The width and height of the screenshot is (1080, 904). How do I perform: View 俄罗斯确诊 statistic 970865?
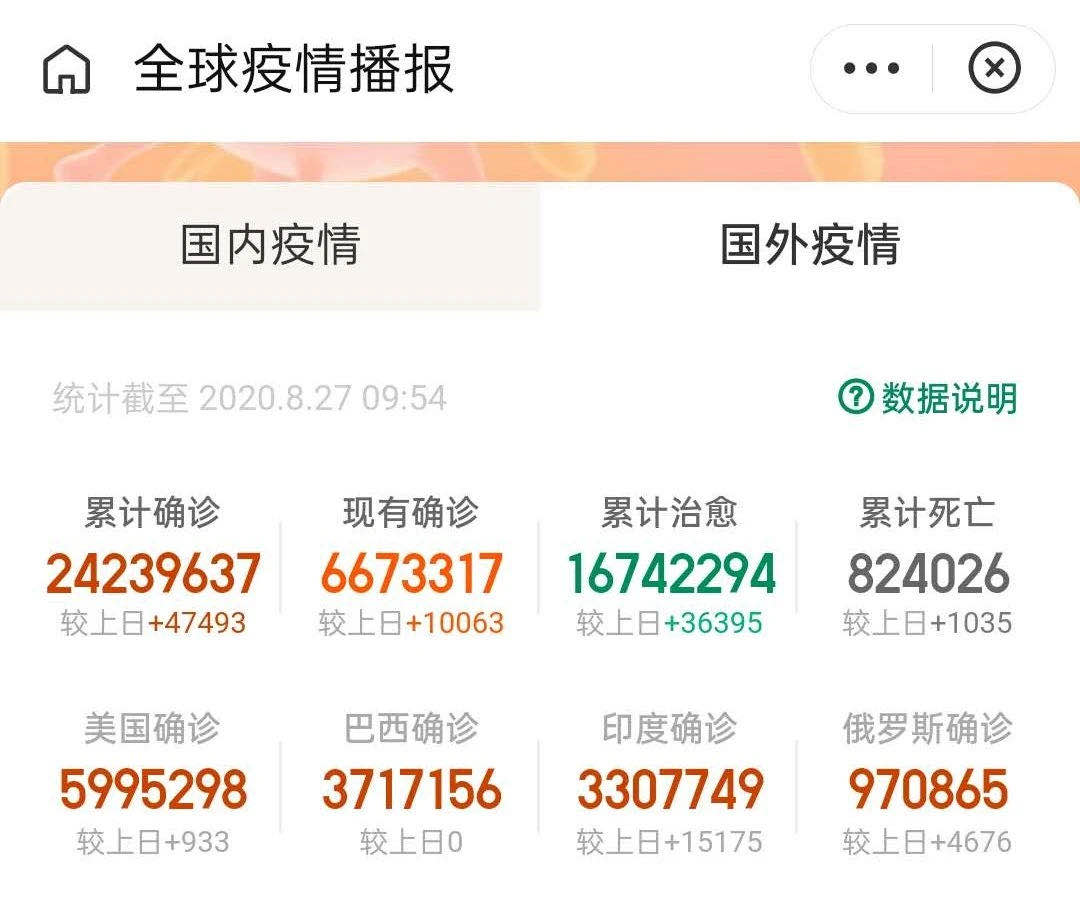tap(928, 789)
